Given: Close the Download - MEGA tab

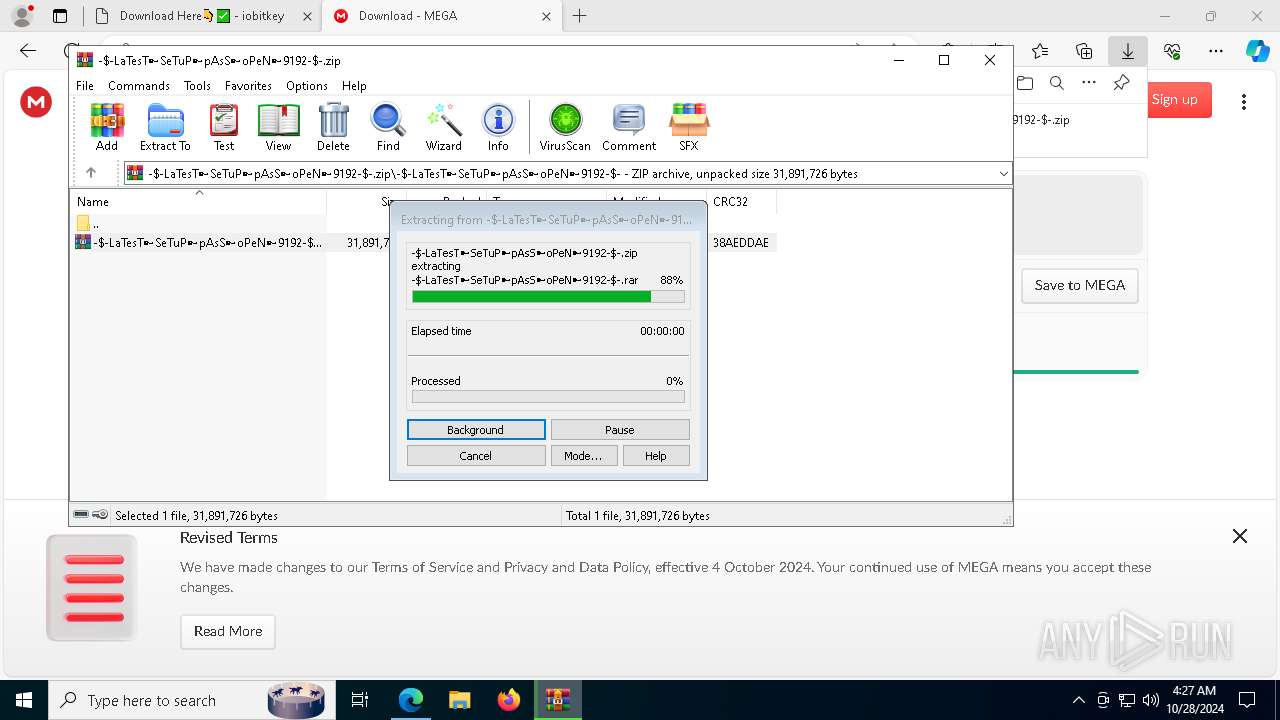Looking at the screenshot, I should (546, 16).
